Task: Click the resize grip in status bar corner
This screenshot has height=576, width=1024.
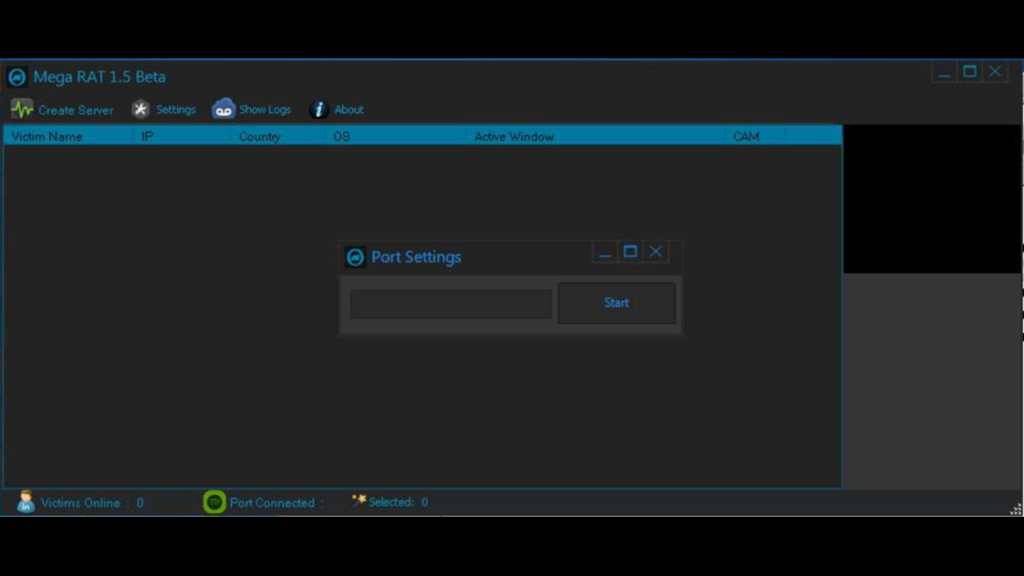Action: coord(1016,509)
